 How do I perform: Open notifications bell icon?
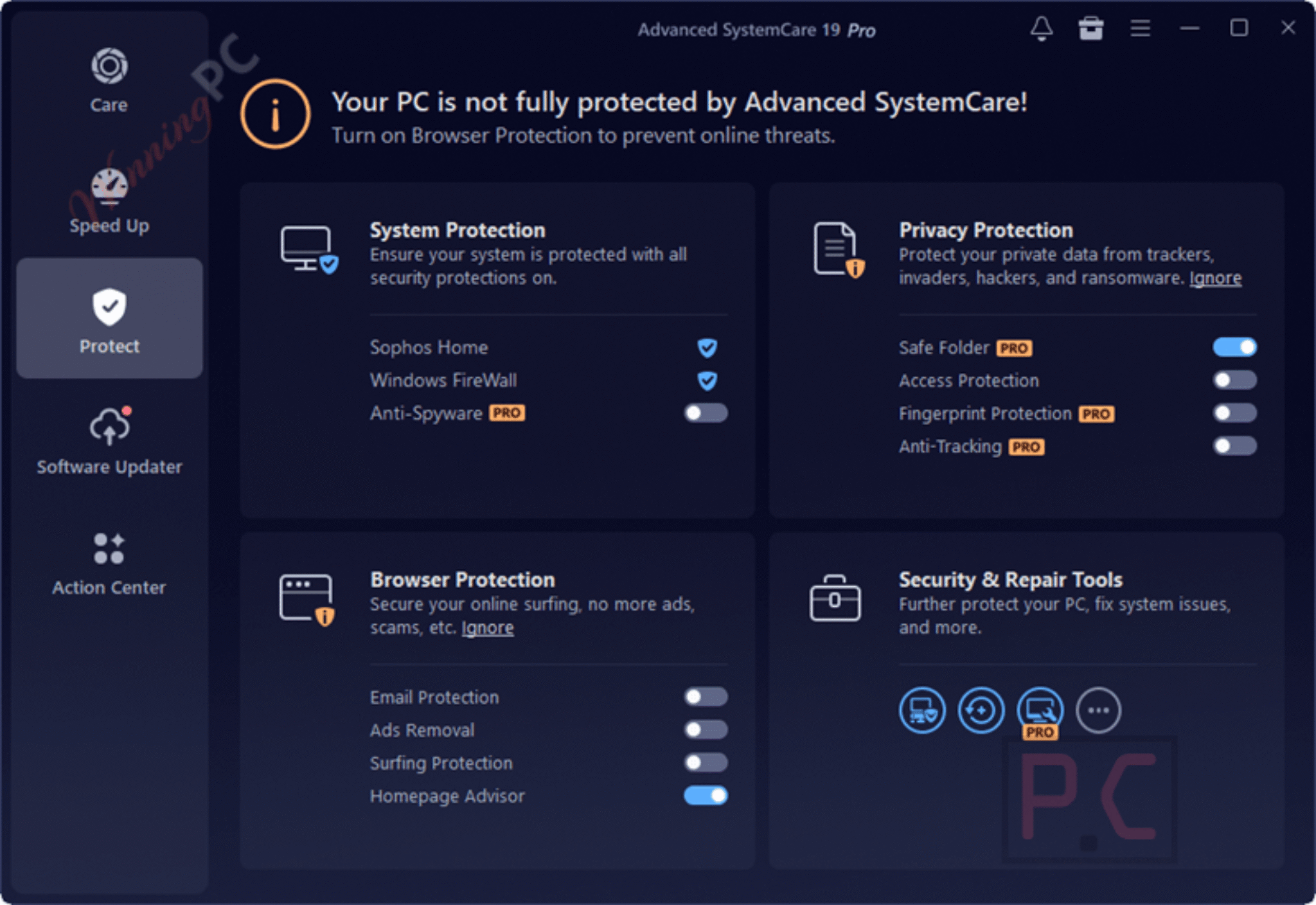tap(1042, 29)
